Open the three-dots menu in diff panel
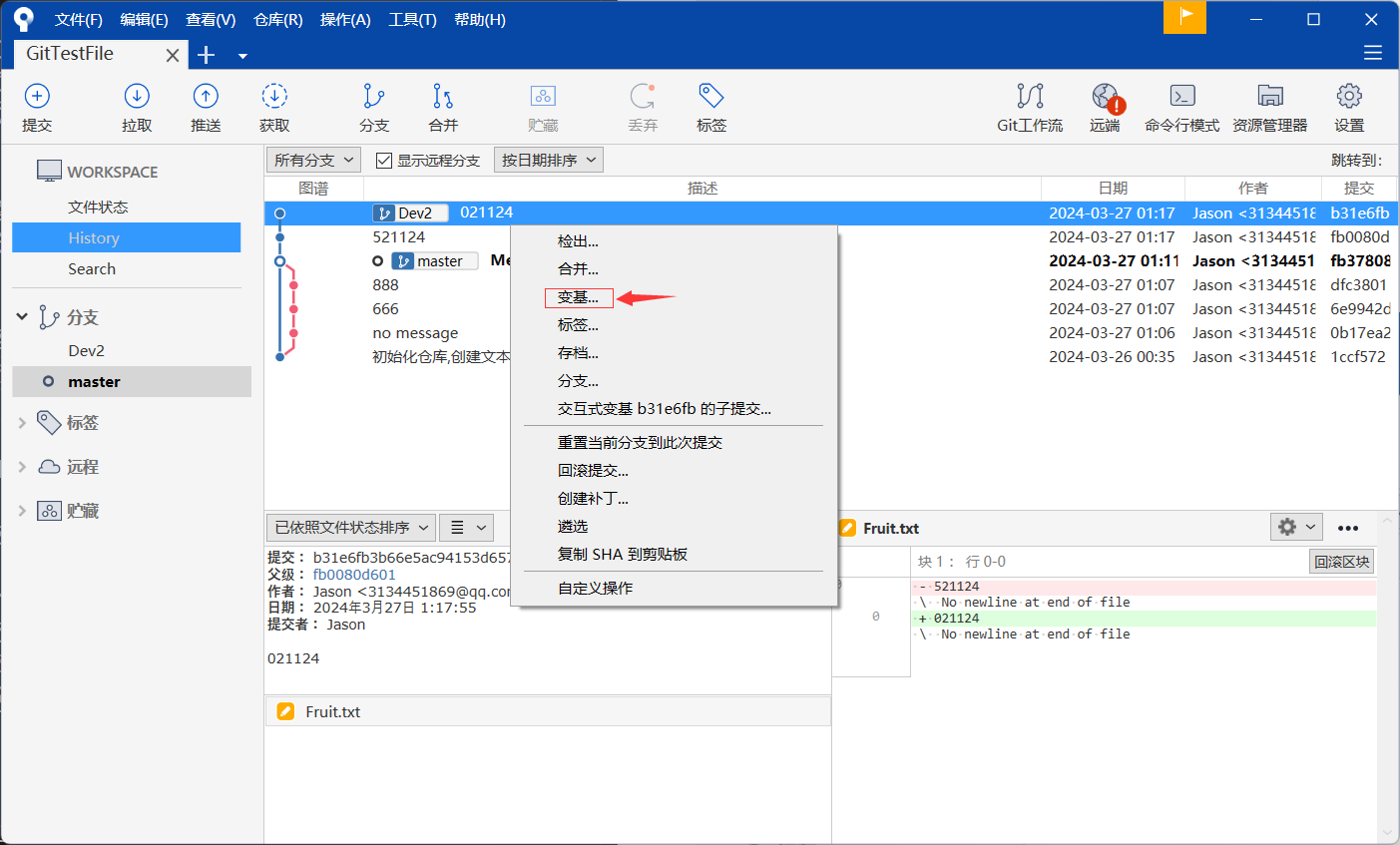This screenshot has height=845, width=1400. 1348,528
